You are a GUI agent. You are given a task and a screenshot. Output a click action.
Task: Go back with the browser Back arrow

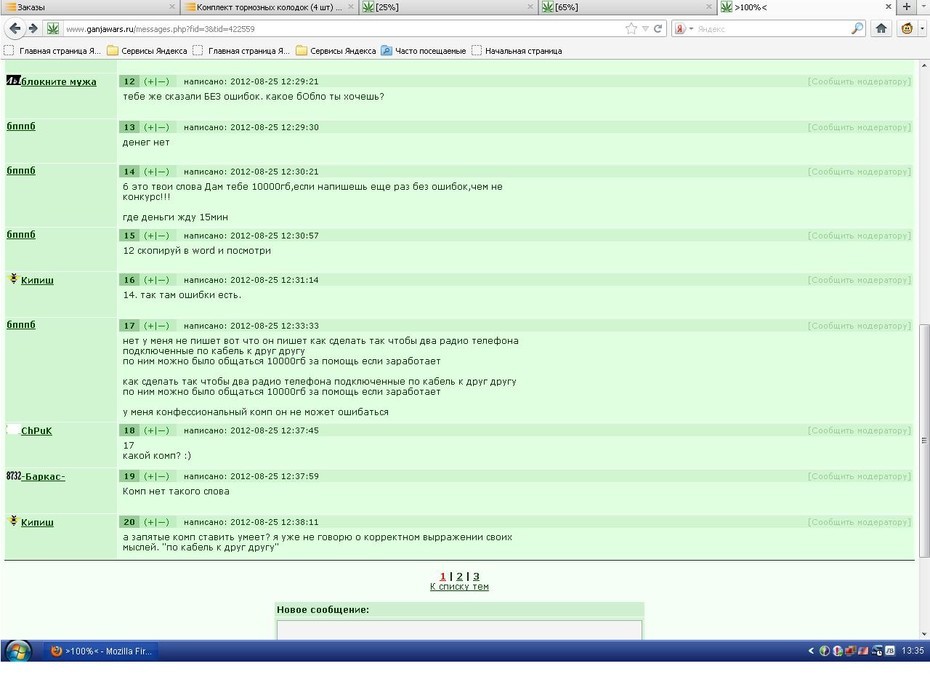(15, 28)
